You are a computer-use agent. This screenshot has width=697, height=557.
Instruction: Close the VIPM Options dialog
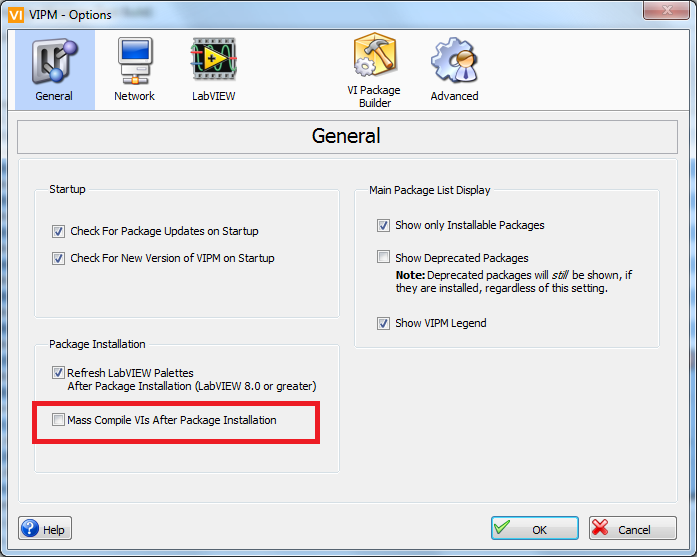point(666,10)
